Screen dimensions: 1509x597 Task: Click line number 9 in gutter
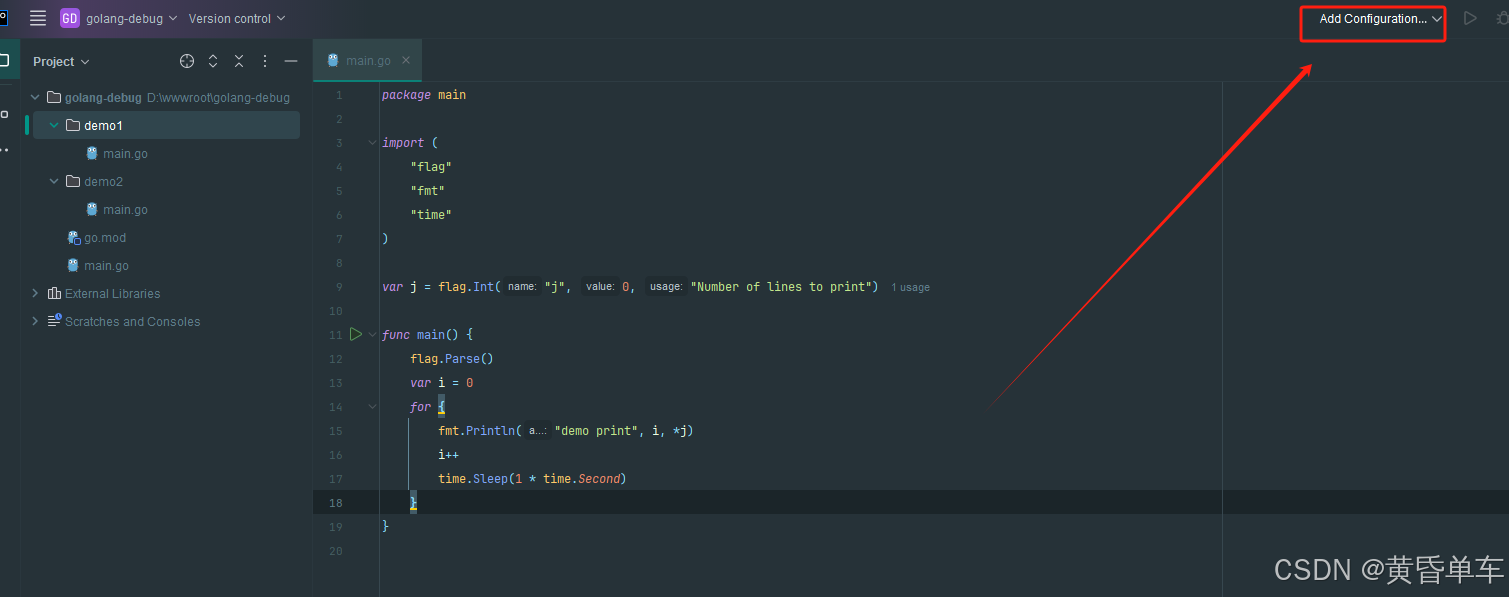tap(339, 287)
